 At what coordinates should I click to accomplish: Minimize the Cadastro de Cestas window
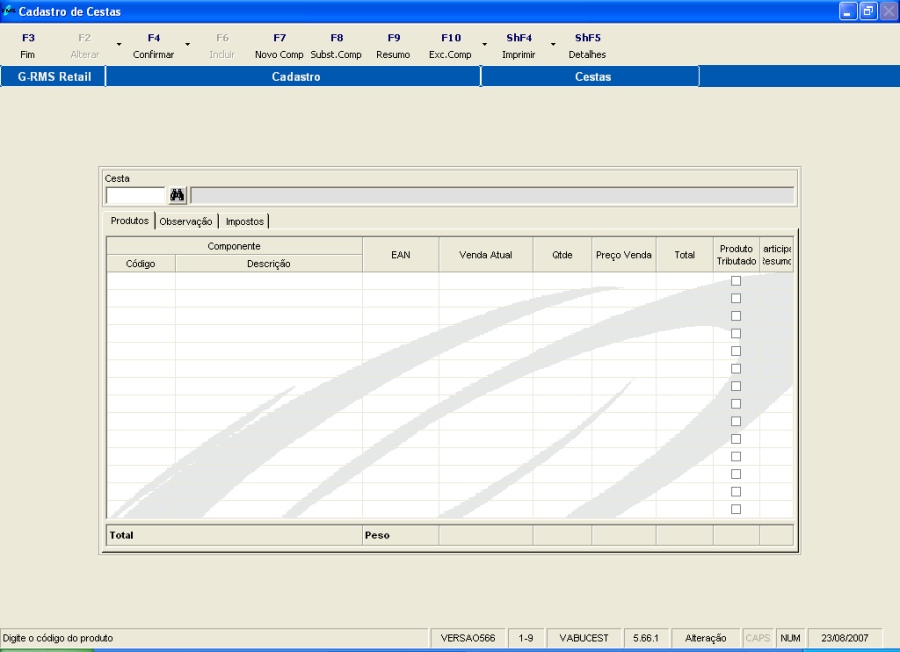[848, 11]
